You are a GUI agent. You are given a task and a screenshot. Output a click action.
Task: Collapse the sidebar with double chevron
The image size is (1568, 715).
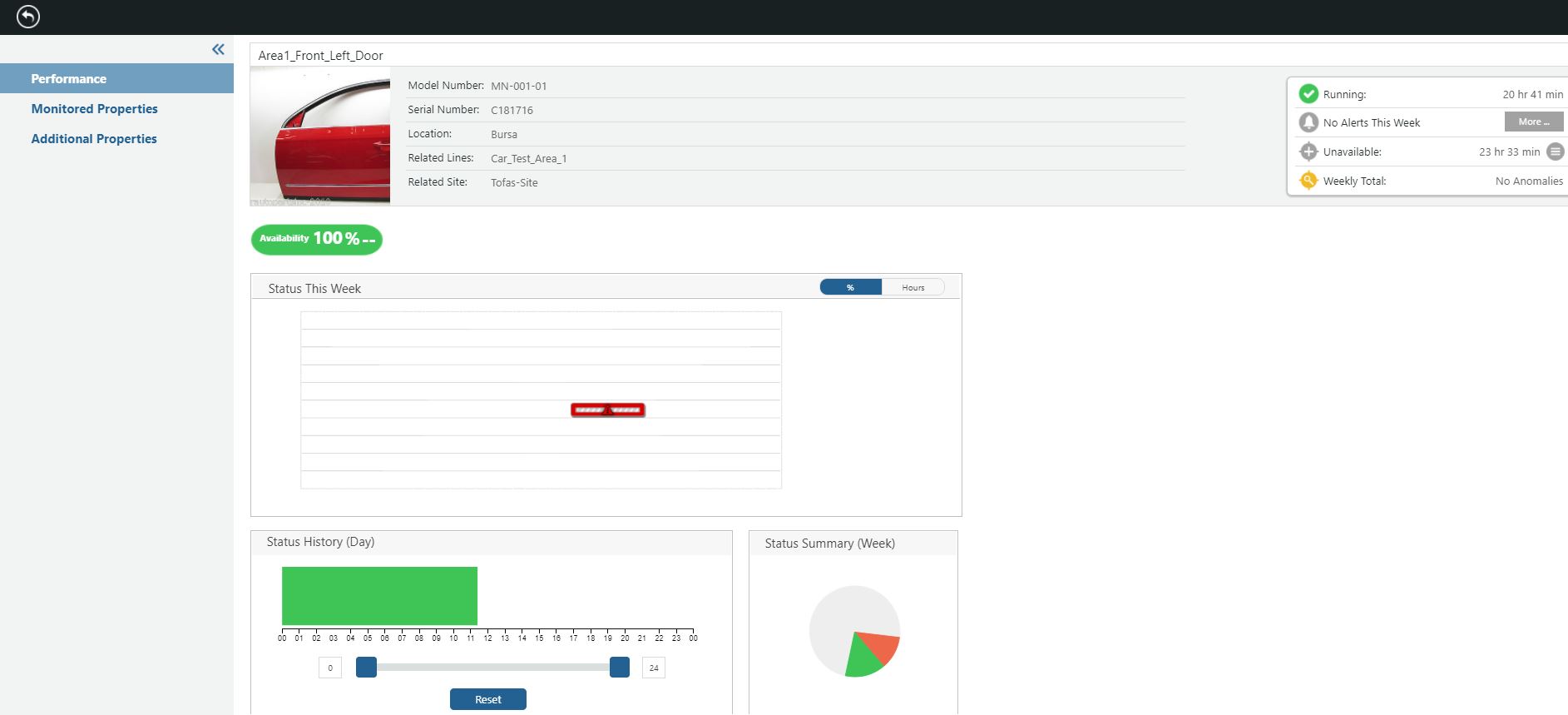(x=218, y=49)
